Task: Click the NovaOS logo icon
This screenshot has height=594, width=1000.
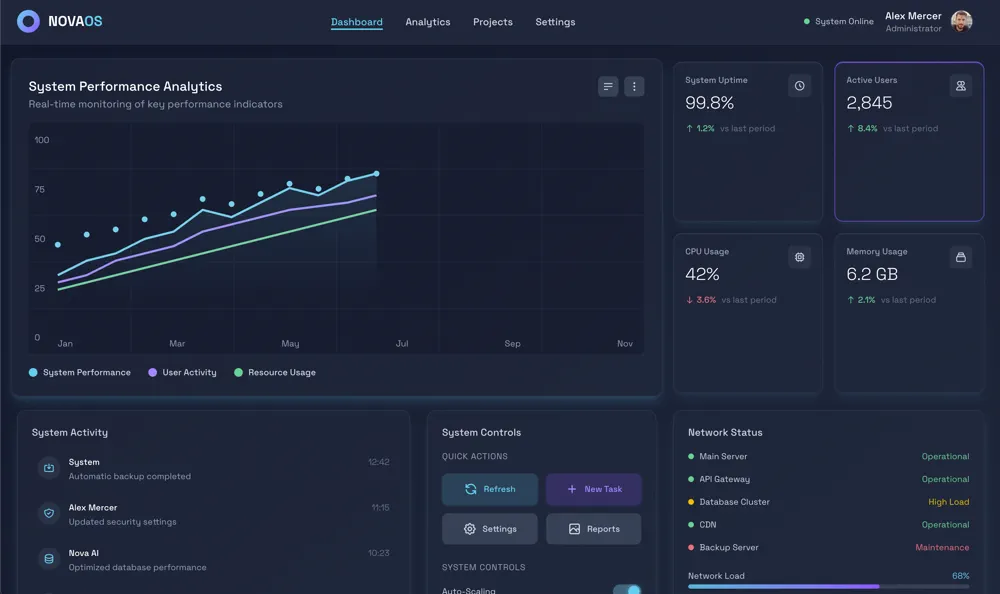Action: click(x=29, y=22)
